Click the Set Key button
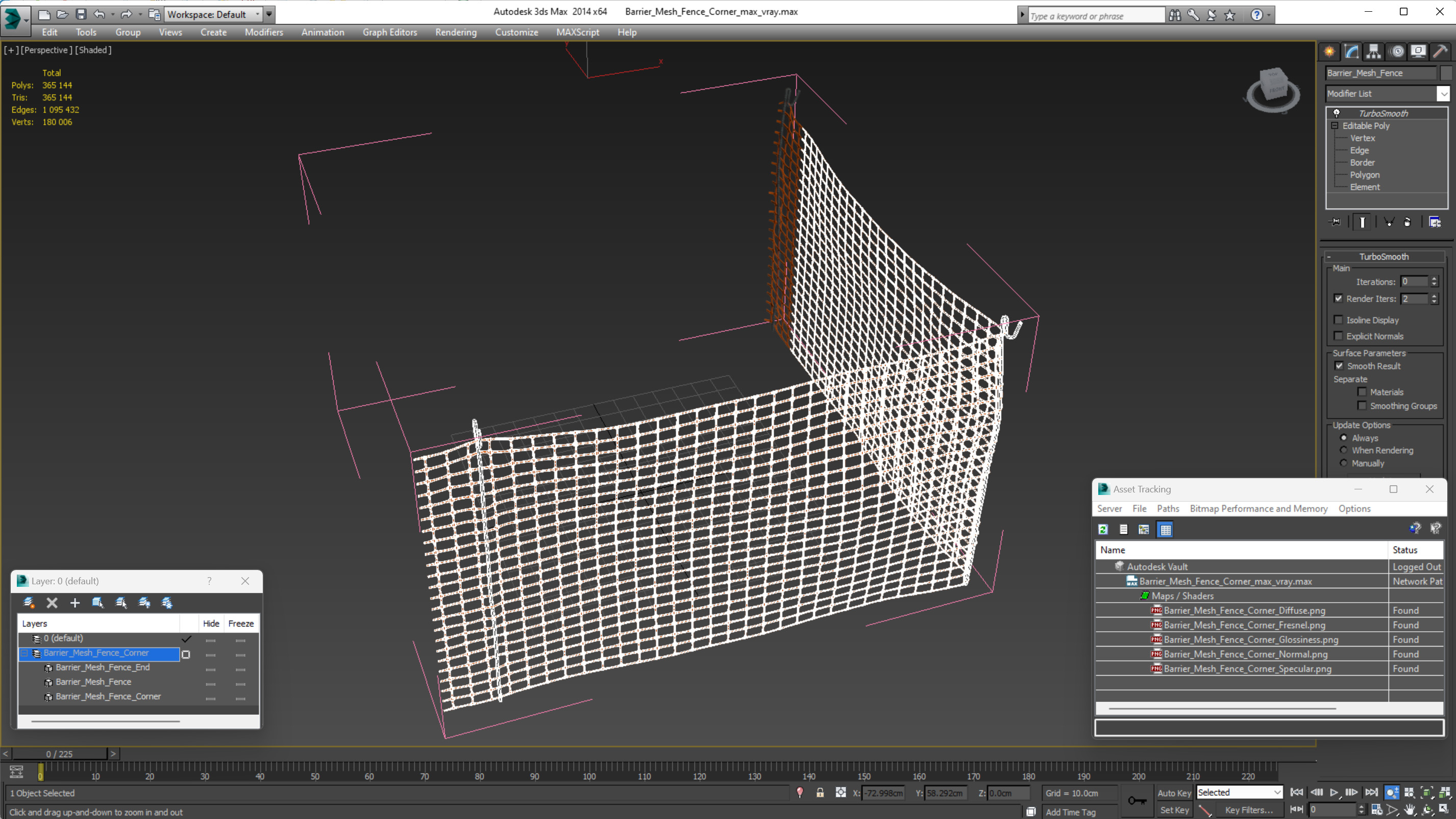Viewport: 1456px width, 819px height. (x=1174, y=810)
